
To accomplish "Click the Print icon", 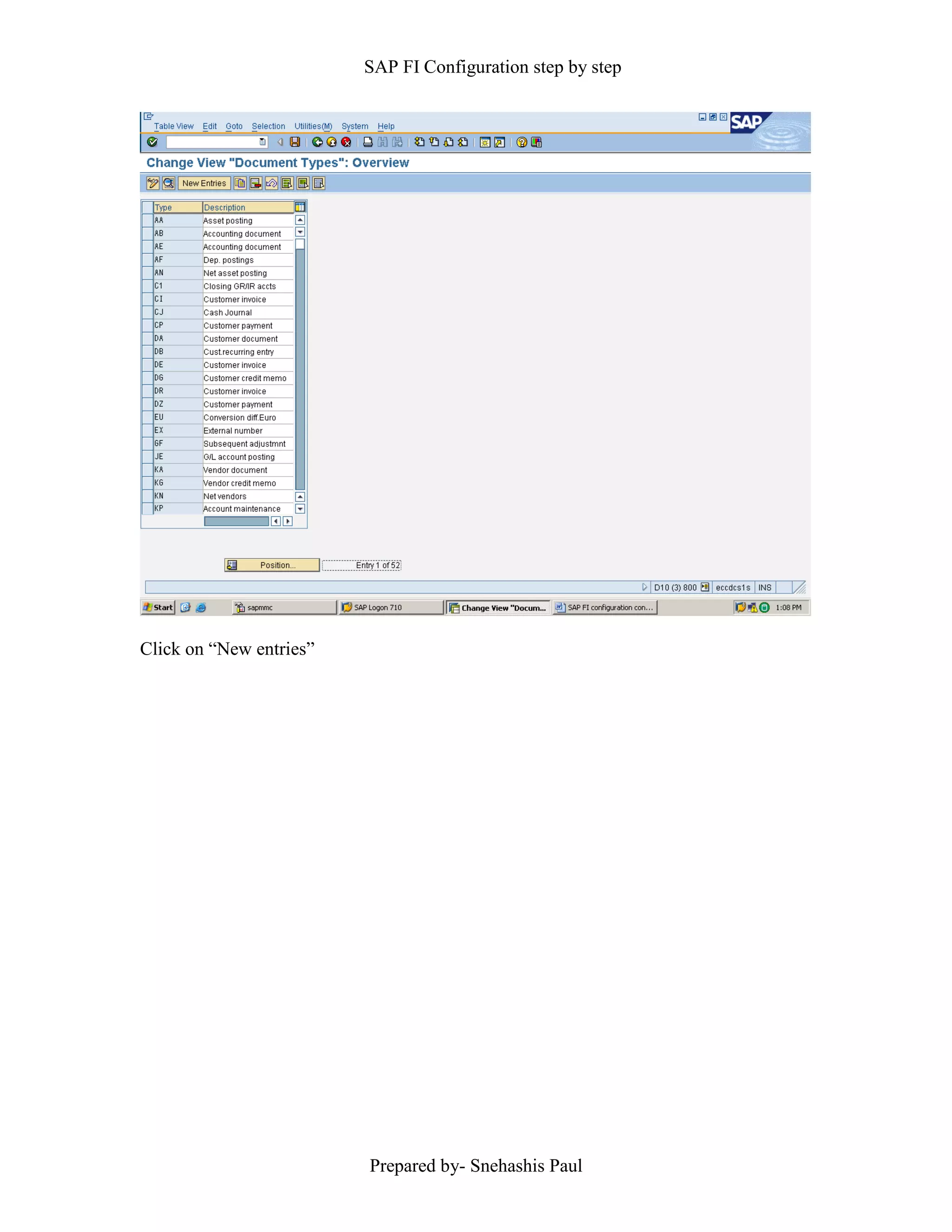I will tap(368, 142).
